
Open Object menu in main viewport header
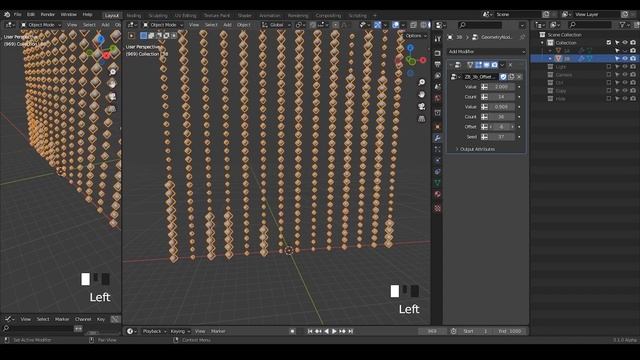pyautogui.click(x=244, y=25)
